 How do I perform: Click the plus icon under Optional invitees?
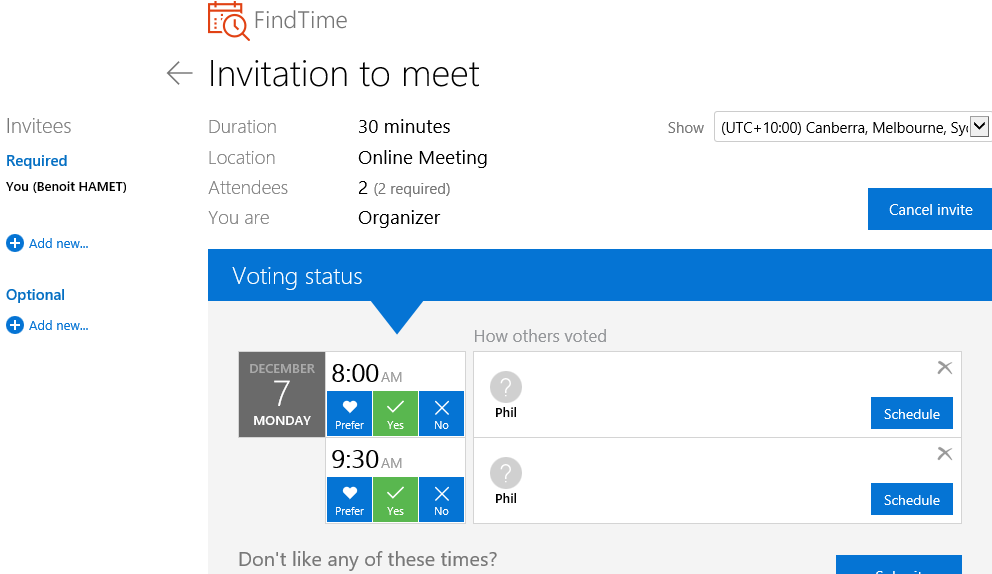pos(15,325)
